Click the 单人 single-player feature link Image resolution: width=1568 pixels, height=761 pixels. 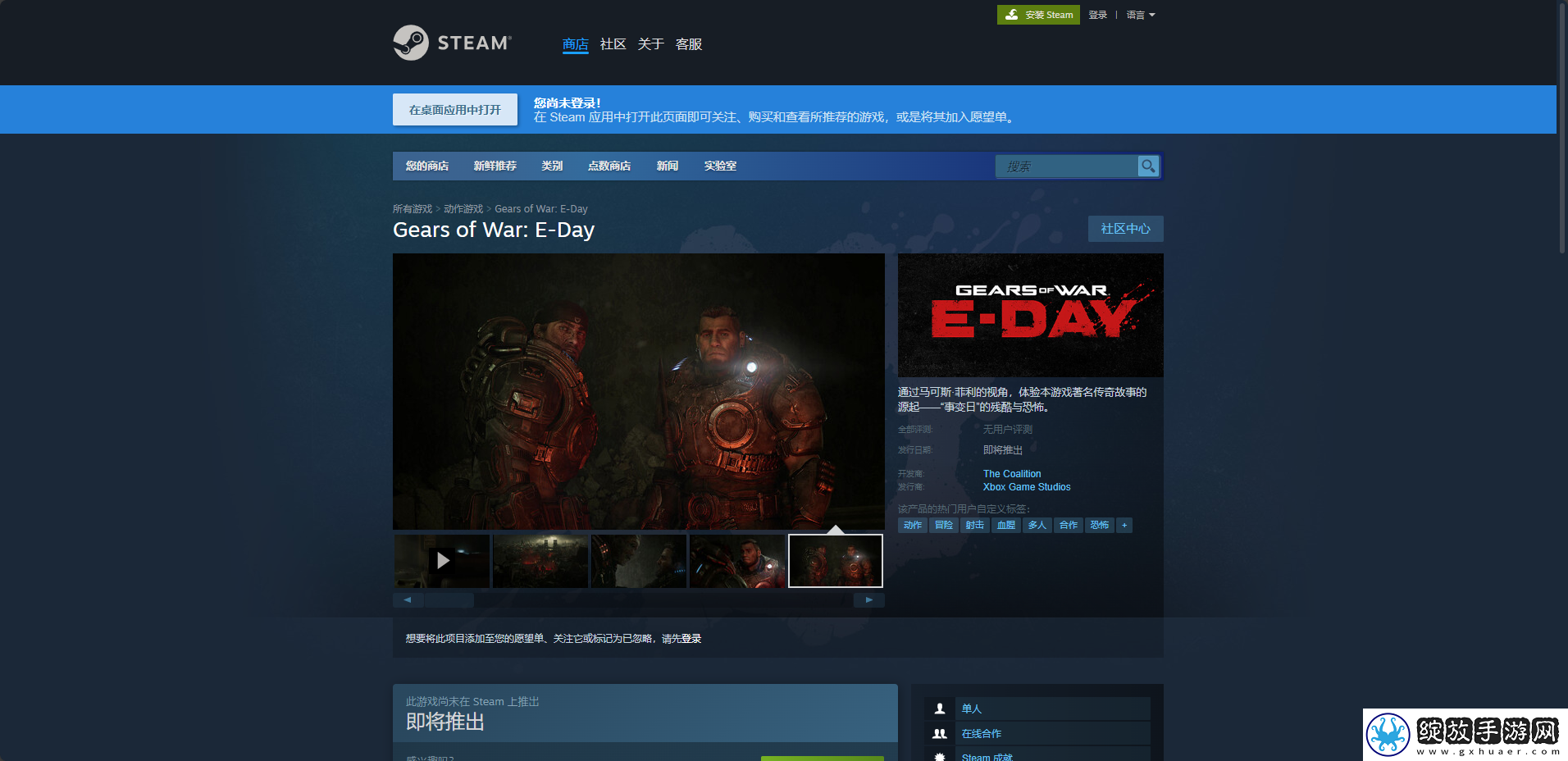[972, 709]
